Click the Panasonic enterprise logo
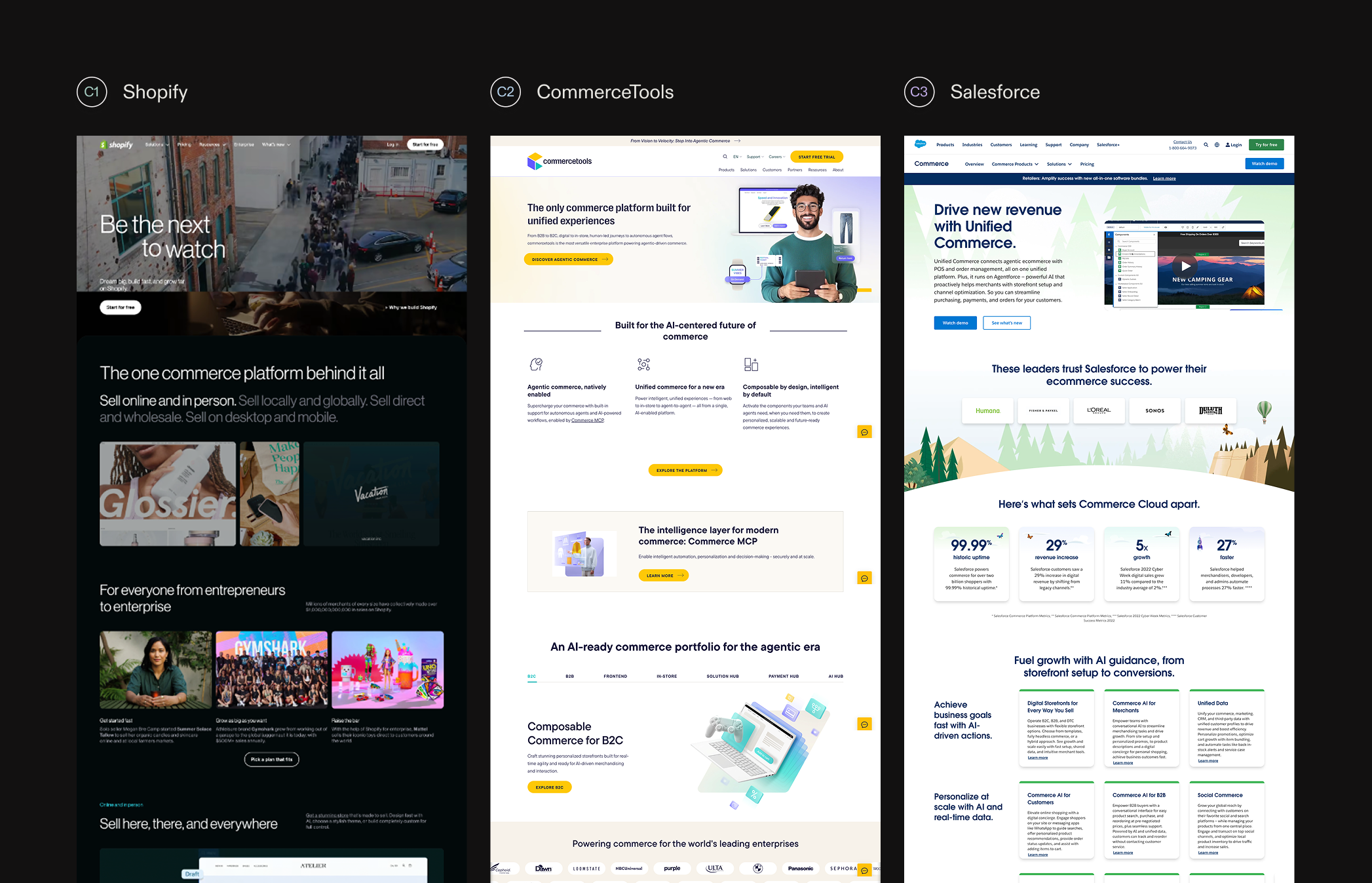Screen dimensions: 1372x883 [801, 869]
